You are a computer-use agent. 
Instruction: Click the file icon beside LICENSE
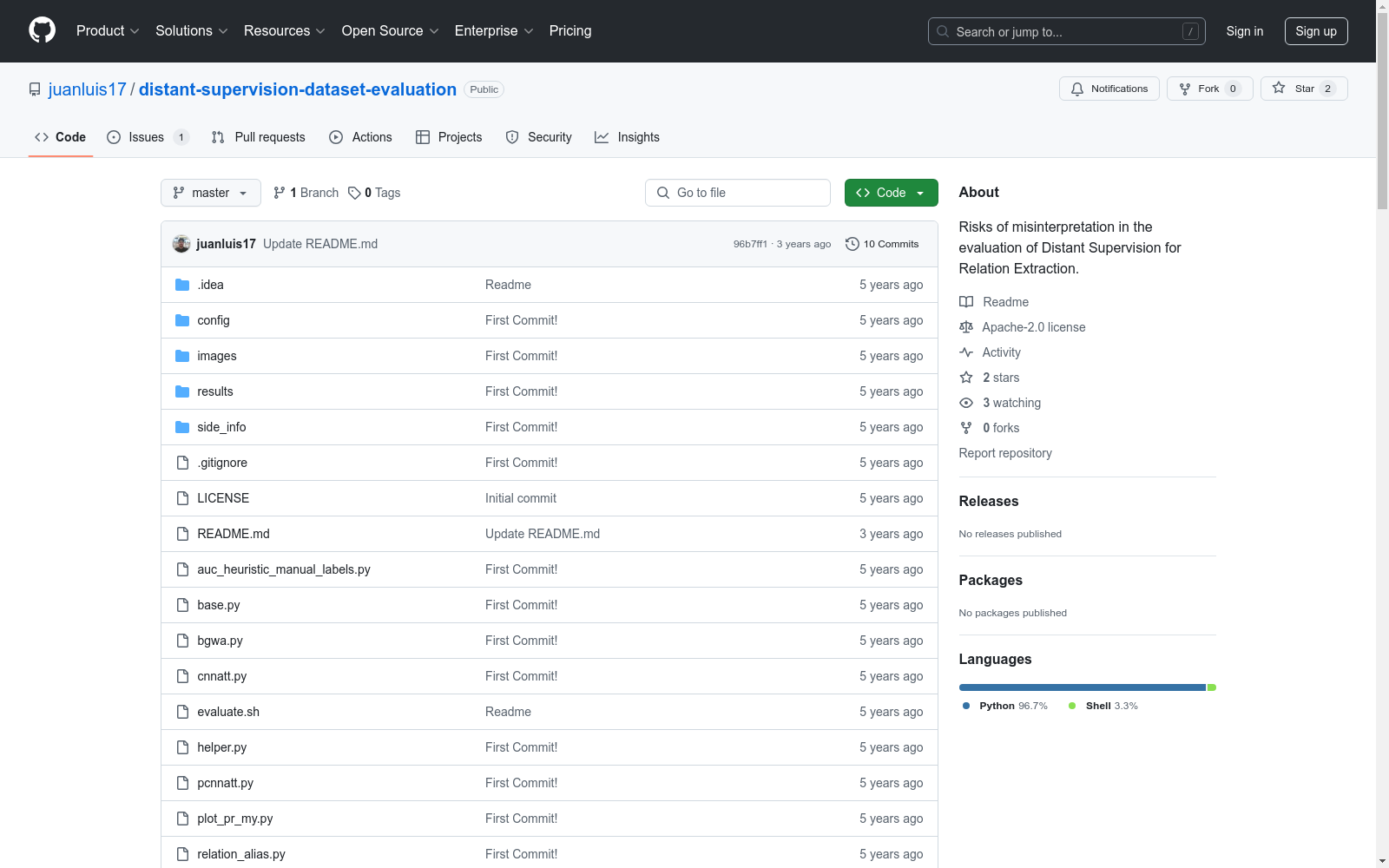[x=182, y=498]
